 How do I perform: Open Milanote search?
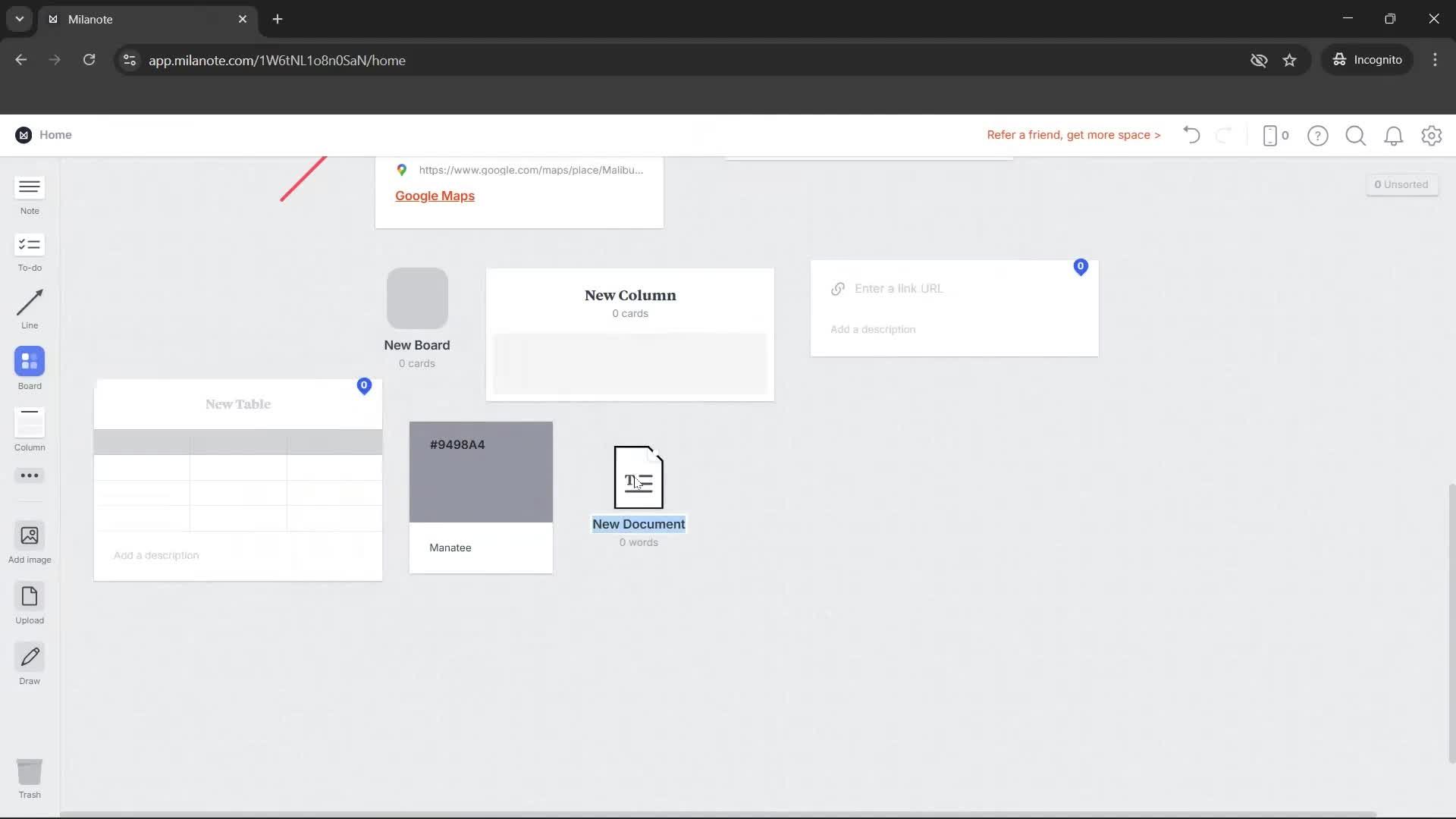tap(1356, 135)
